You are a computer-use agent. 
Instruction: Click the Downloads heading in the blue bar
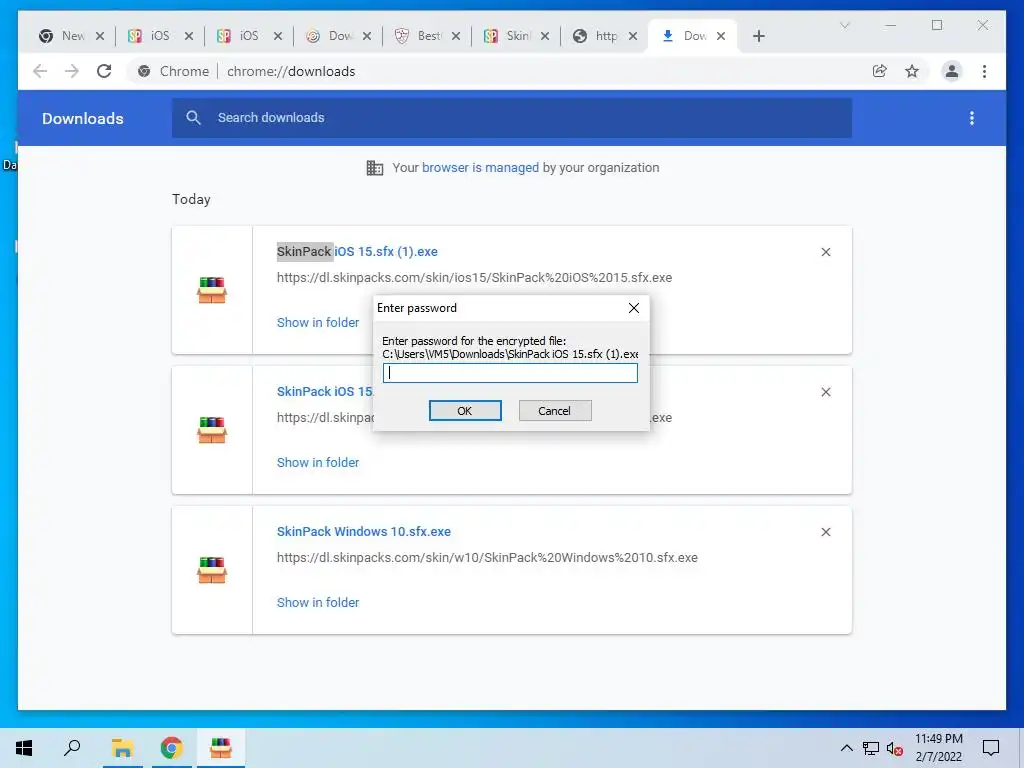(x=82, y=118)
